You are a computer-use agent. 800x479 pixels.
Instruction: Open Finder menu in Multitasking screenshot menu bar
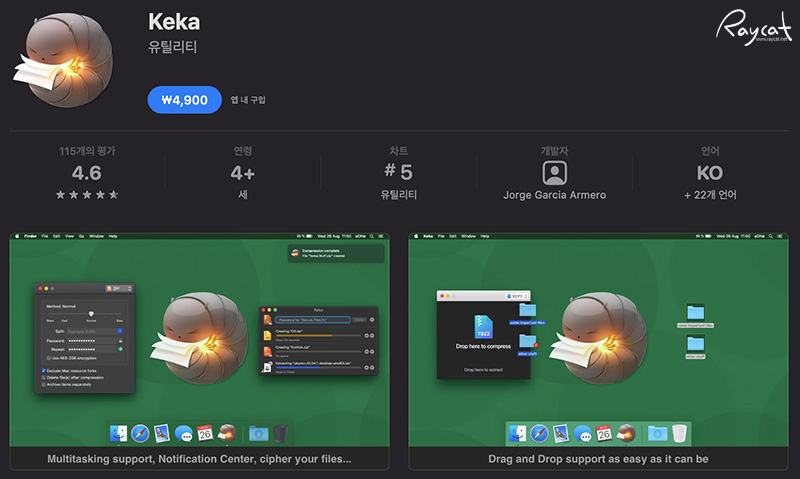pyautogui.click(x=31, y=236)
